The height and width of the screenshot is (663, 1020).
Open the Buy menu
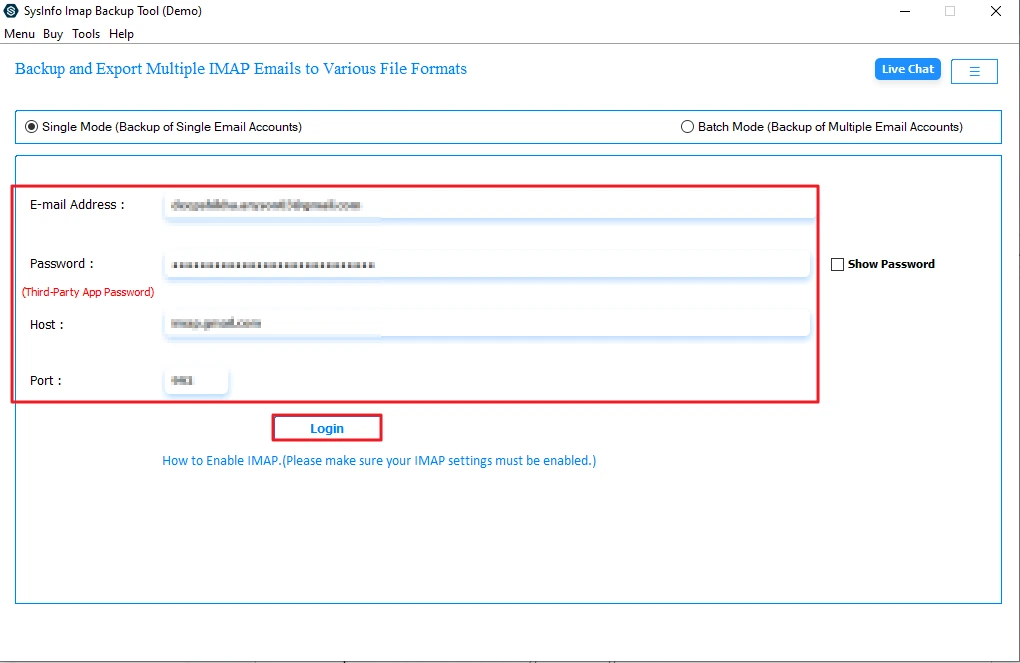click(x=52, y=33)
